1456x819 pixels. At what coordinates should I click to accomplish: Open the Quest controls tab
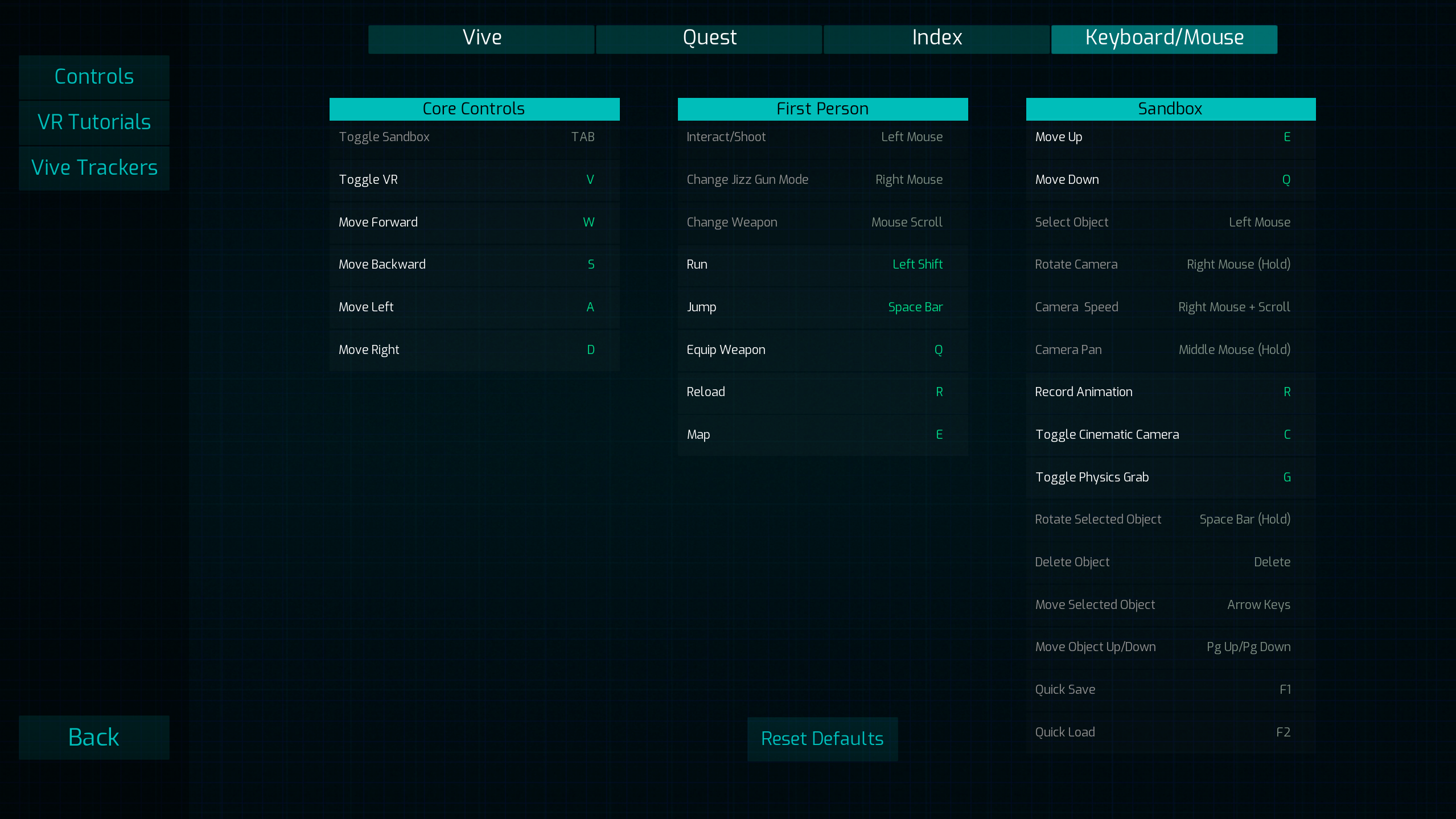709,39
